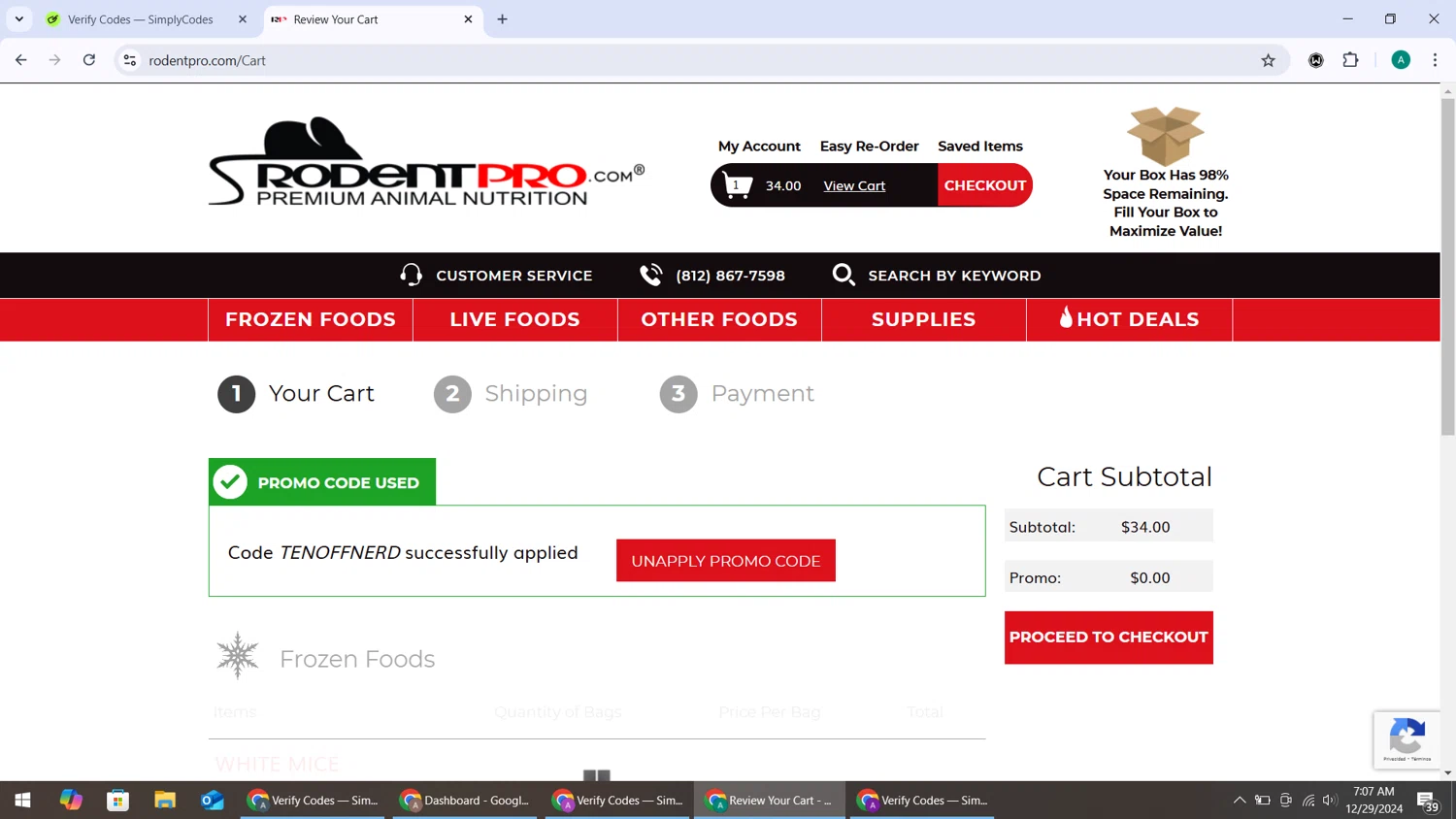The image size is (1456, 819).
Task: Open the tab search dropdown arrow
Action: pos(19,19)
